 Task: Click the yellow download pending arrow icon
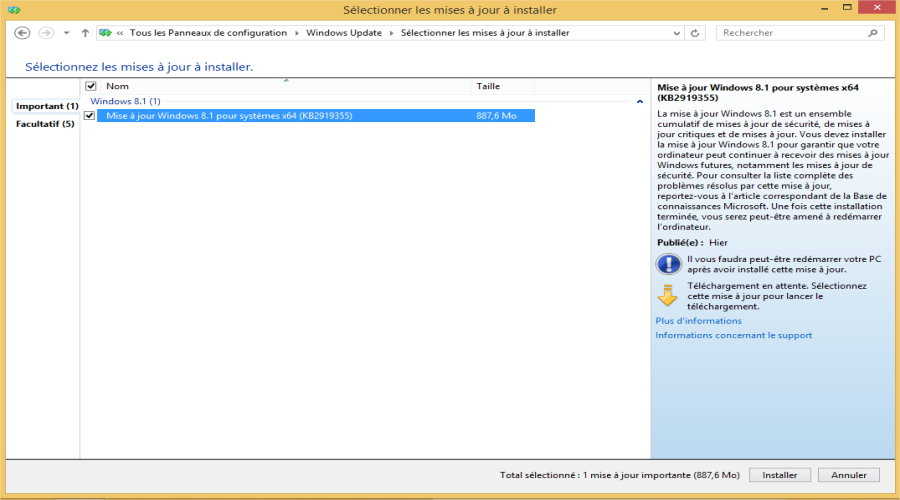click(x=668, y=295)
